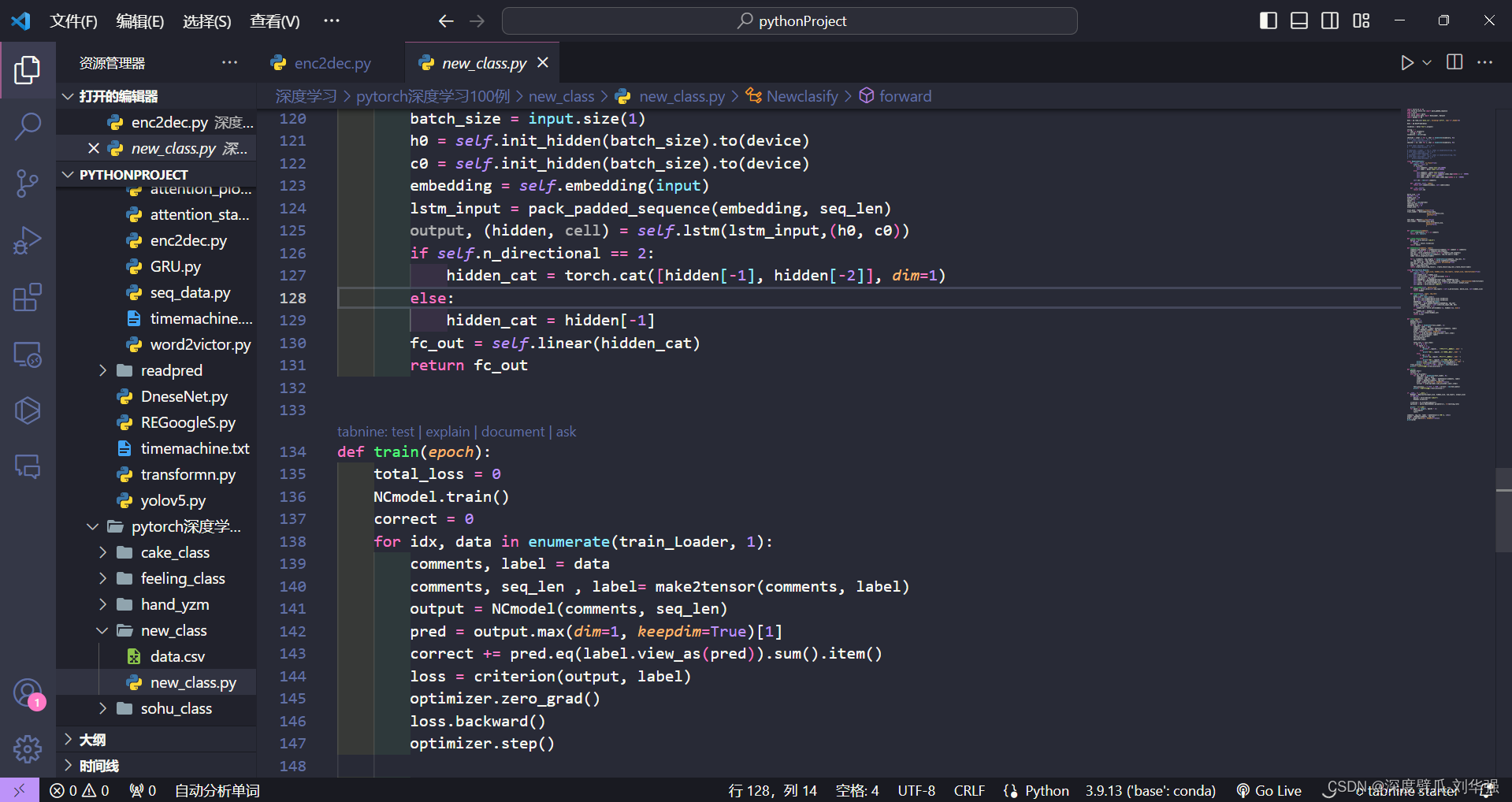This screenshot has height=802, width=1512.
Task: Click the tabnine explain link
Action: (447, 431)
